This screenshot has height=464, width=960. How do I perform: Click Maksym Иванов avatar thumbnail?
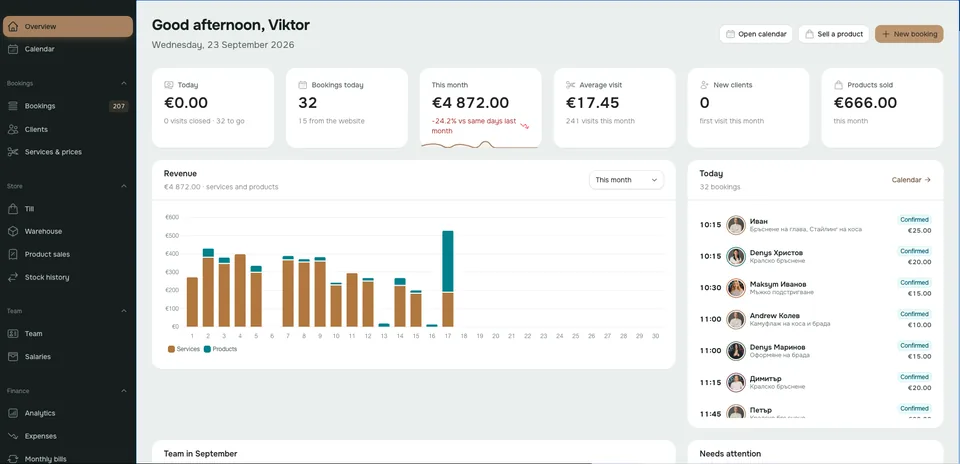pyautogui.click(x=735, y=288)
